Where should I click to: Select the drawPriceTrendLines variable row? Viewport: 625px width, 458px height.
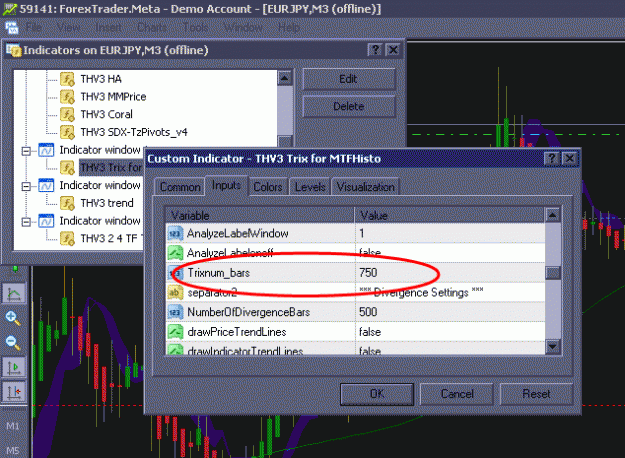[x=355, y=332]
